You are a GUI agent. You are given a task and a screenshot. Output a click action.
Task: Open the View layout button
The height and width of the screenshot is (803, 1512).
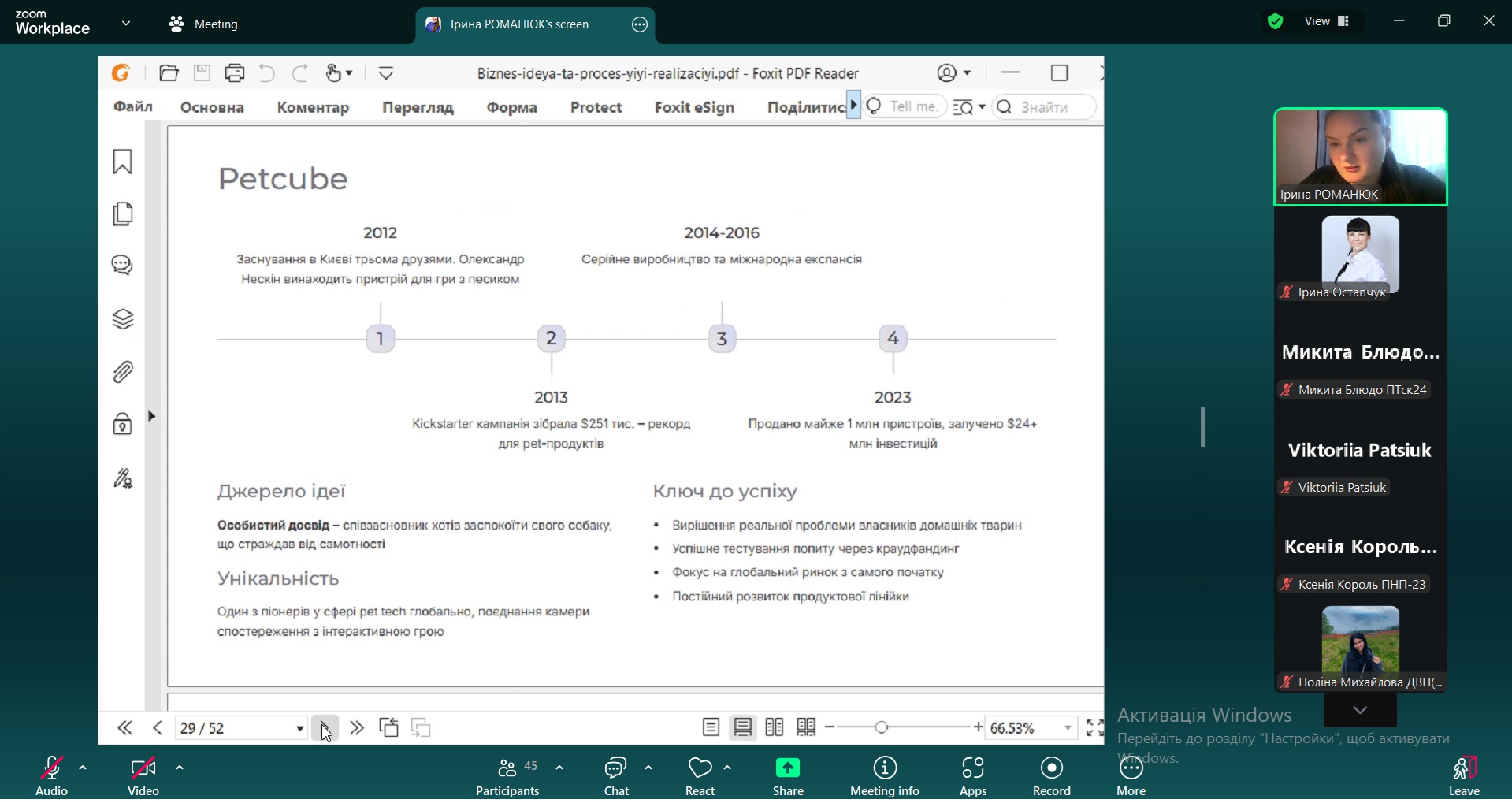[1327, 21]
